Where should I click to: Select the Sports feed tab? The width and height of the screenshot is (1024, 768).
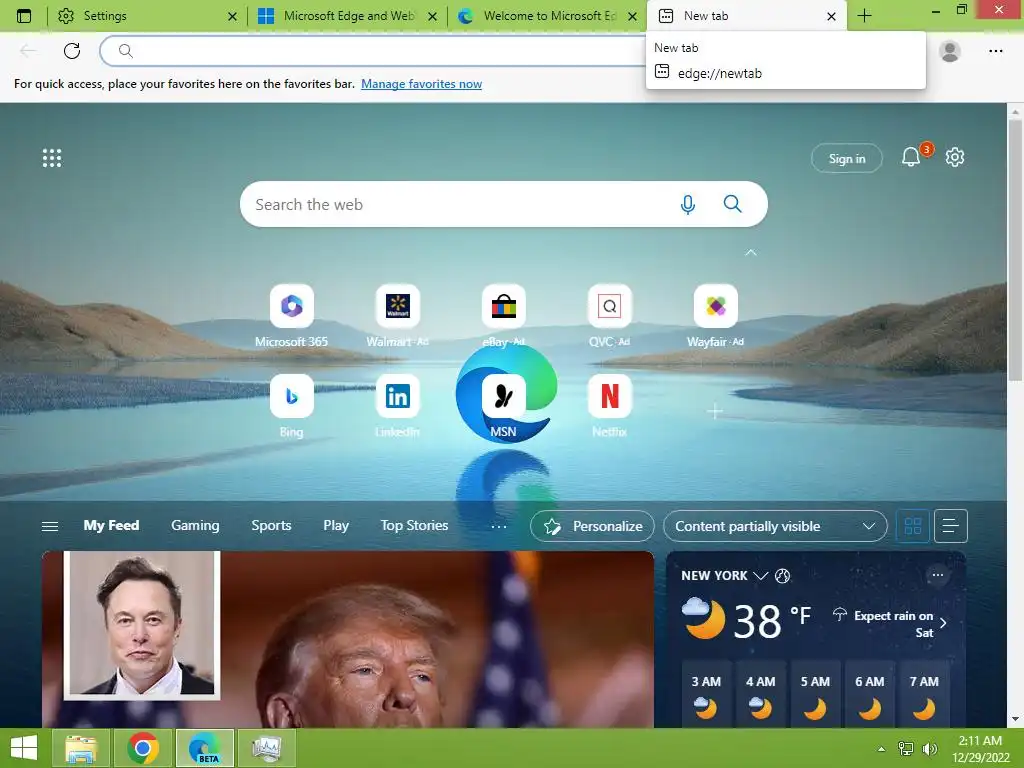[271, 526]
